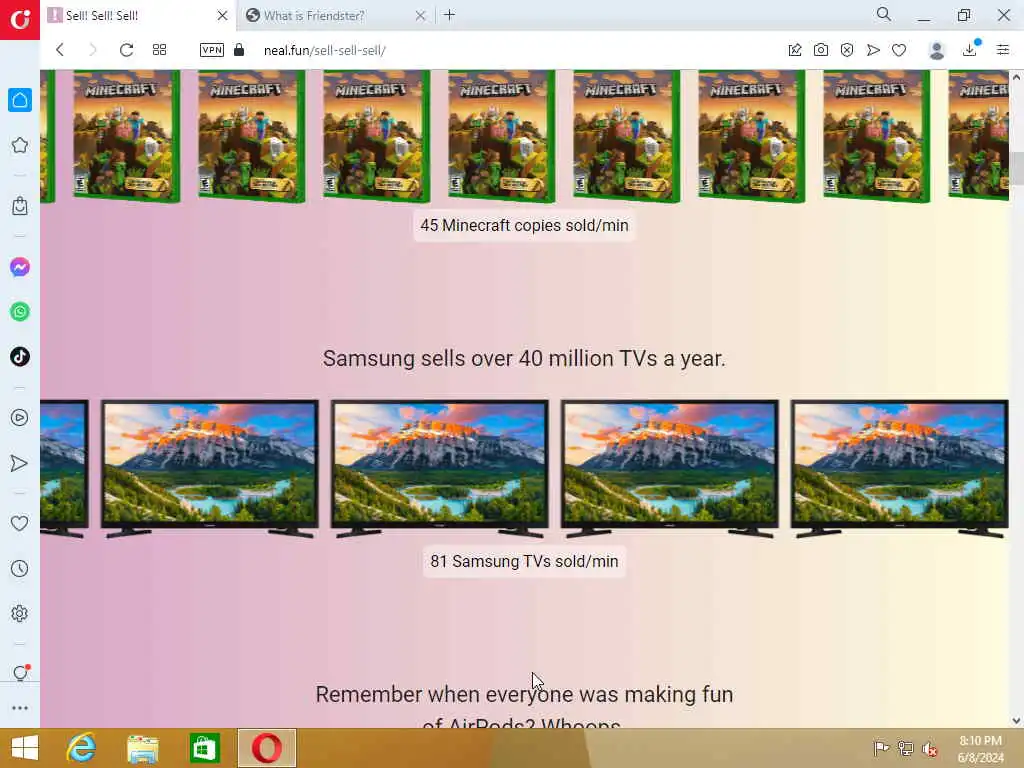
Task: Open sidebar three-dots more options
Action: tap(20, 708)
